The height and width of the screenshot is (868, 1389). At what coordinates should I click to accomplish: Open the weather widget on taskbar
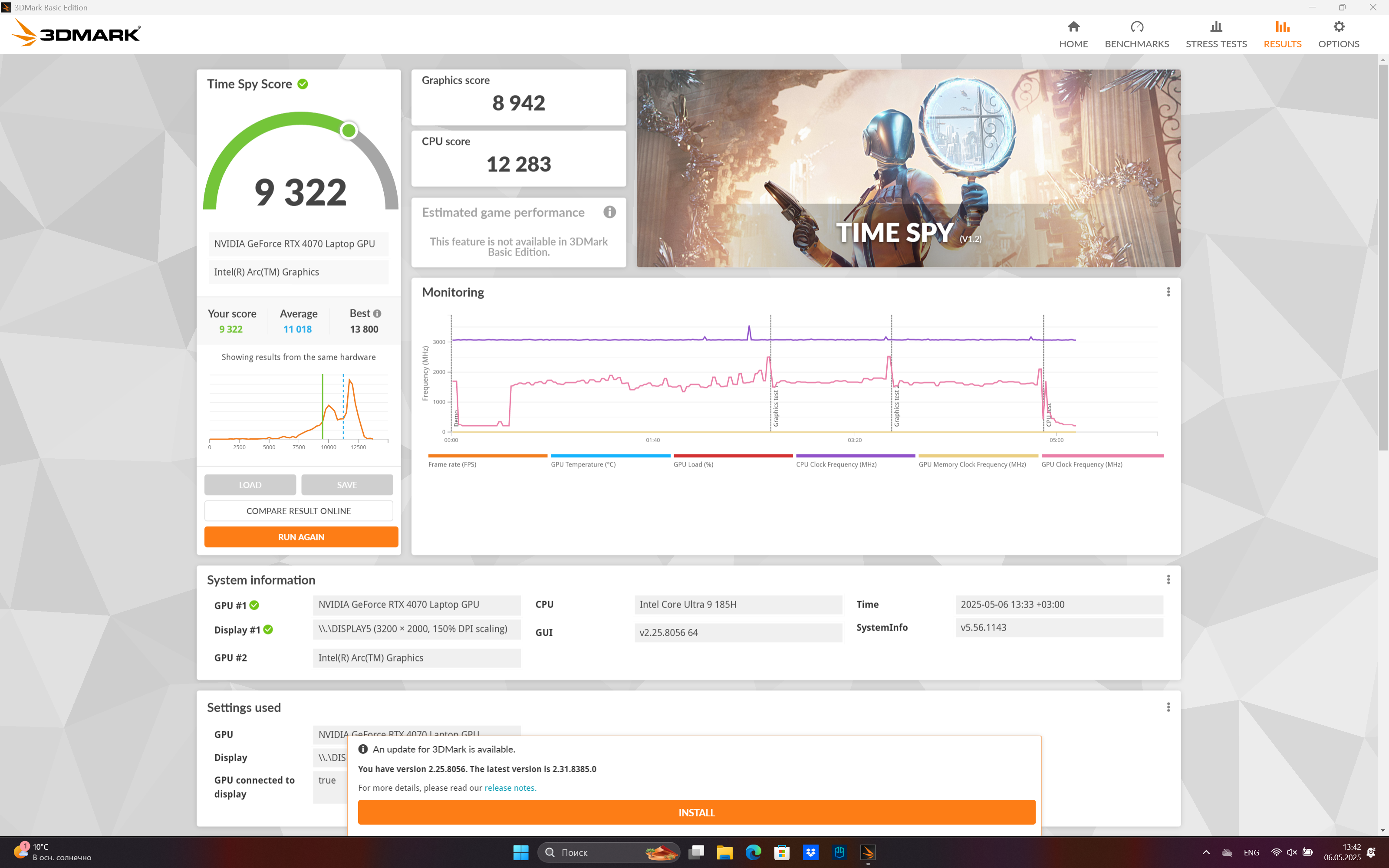tap(52, 852)
